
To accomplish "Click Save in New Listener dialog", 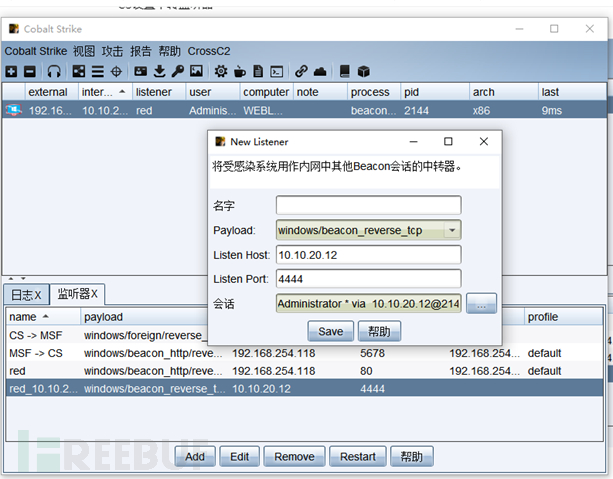I will pos(330,332).
